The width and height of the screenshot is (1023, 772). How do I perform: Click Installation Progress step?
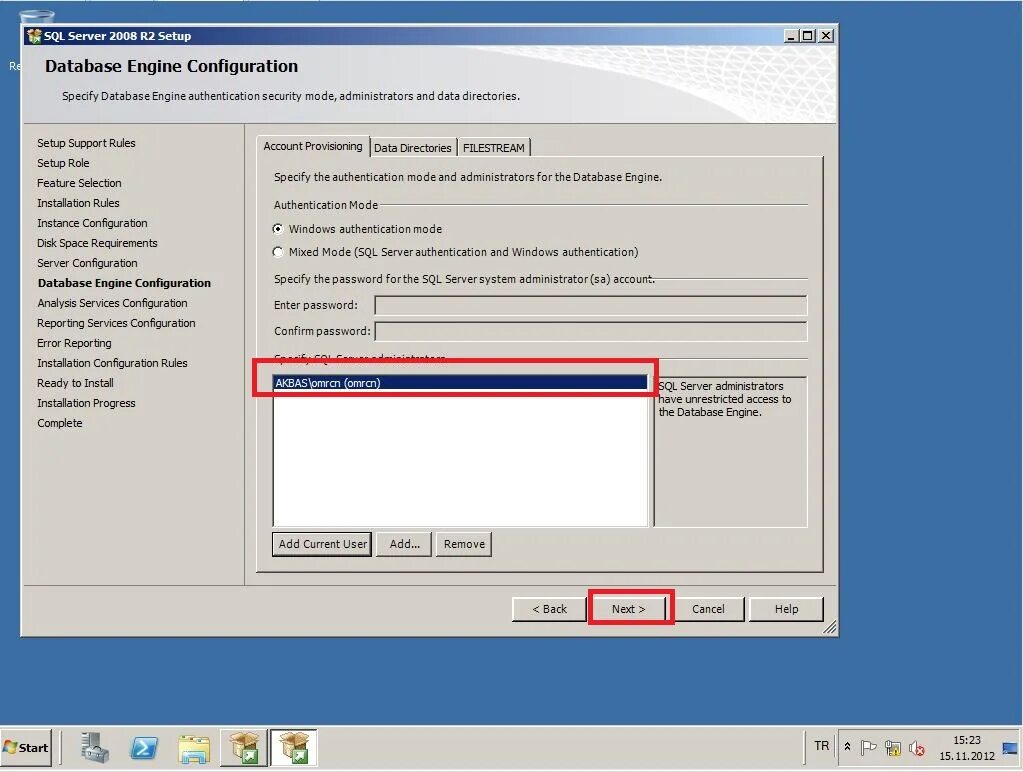pyautogui.click(x=86, y=403)
